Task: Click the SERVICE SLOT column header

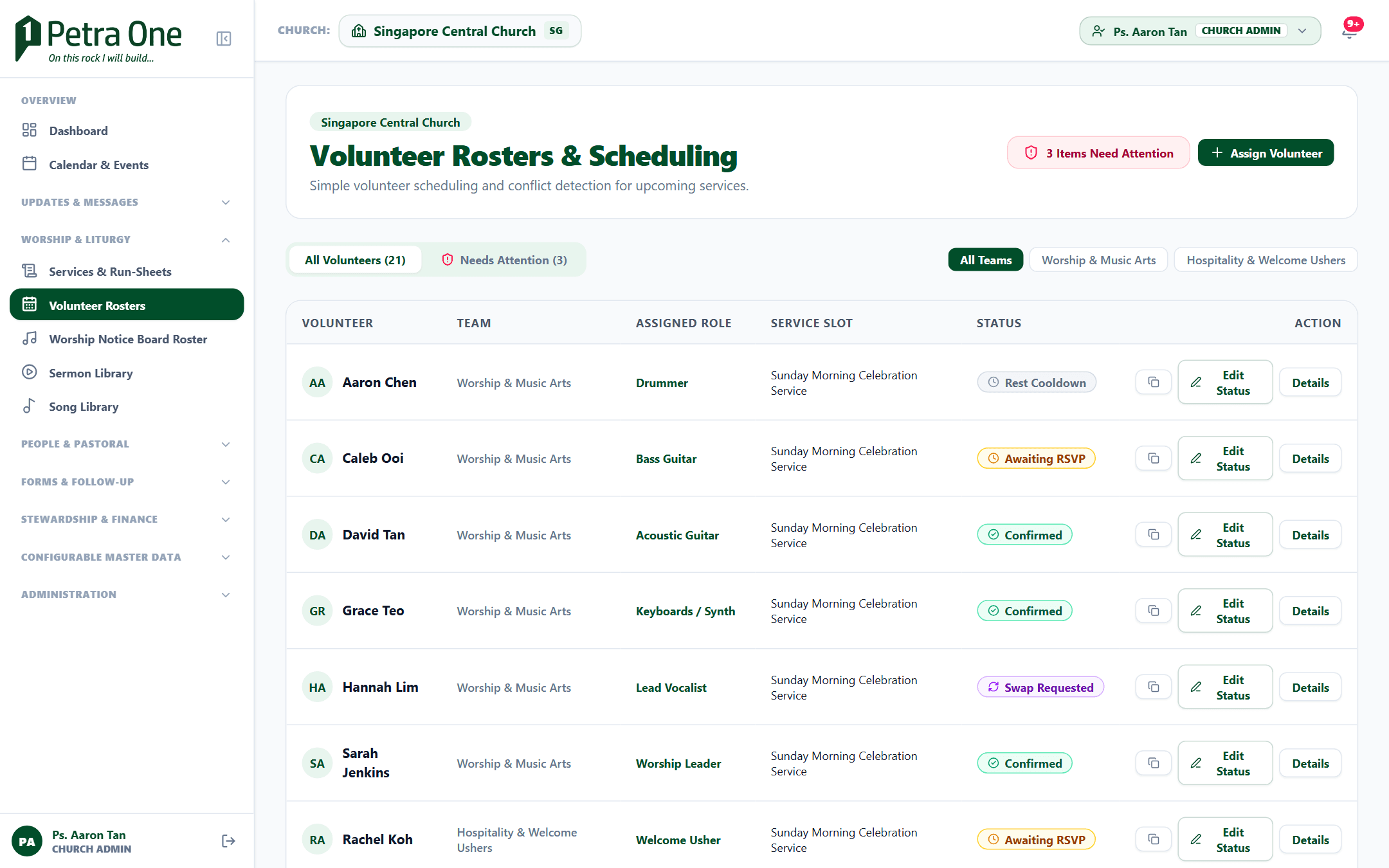Action: click(812, 323)
